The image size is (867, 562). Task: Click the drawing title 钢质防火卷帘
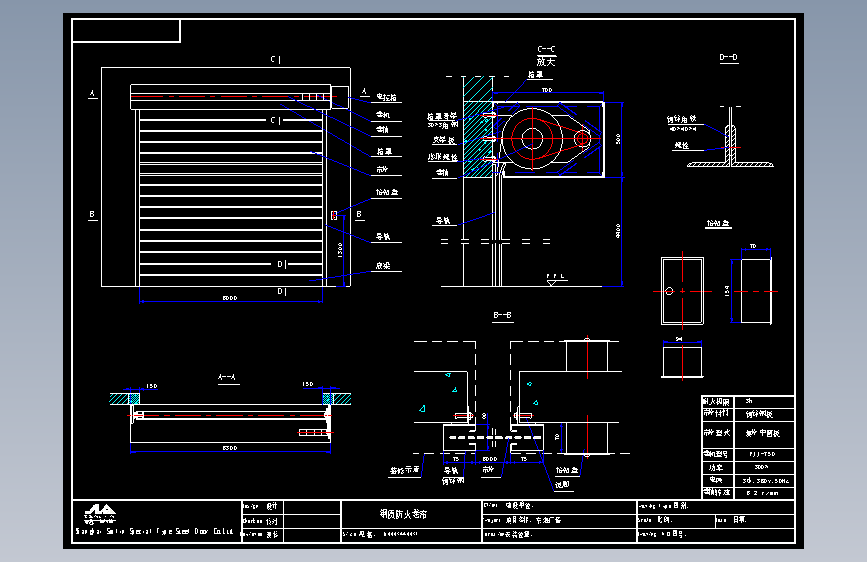coord(403,514)
